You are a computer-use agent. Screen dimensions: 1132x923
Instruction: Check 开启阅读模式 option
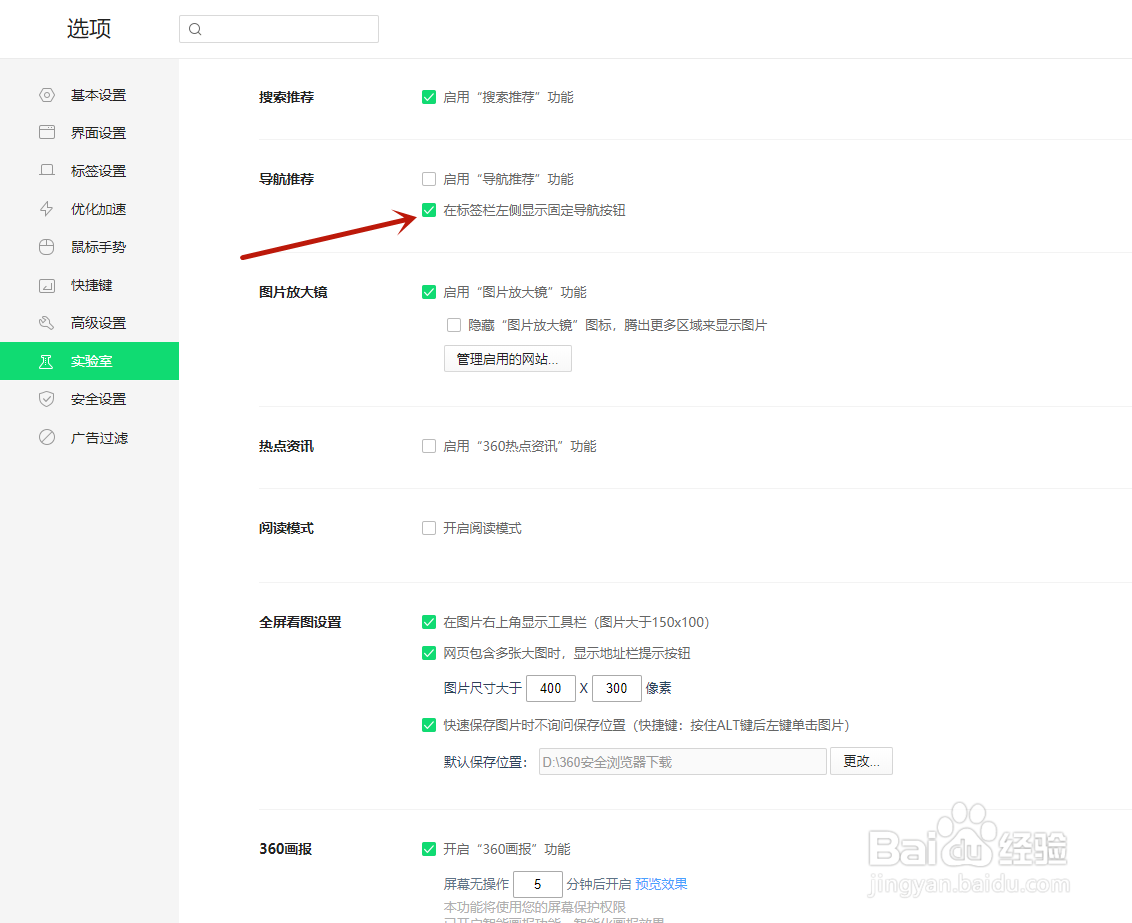coord(429,528)
